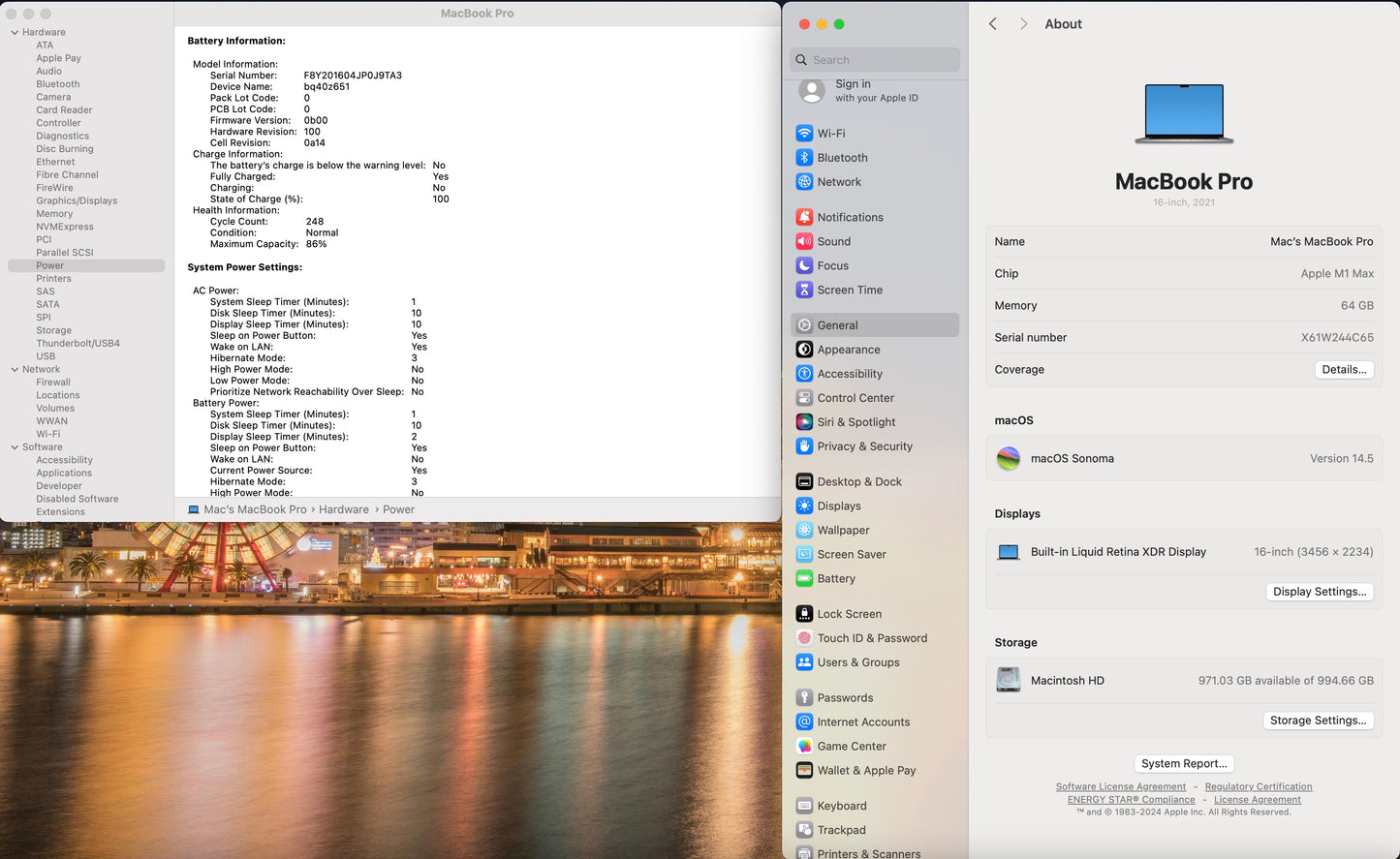
Task: Open the Trackpad icon
Action: point(804,830)
